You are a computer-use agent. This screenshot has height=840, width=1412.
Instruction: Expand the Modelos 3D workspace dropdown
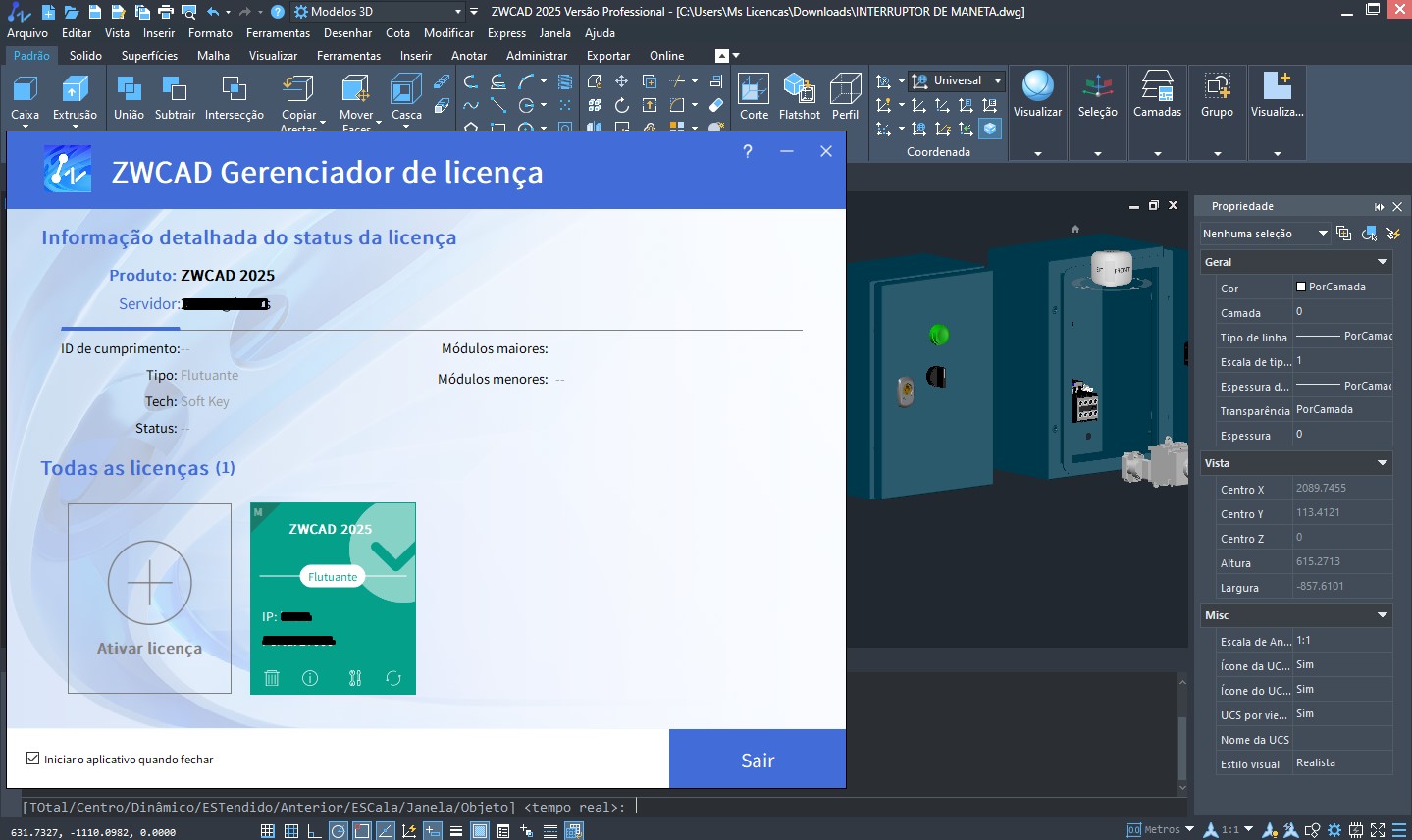point(457,12)
